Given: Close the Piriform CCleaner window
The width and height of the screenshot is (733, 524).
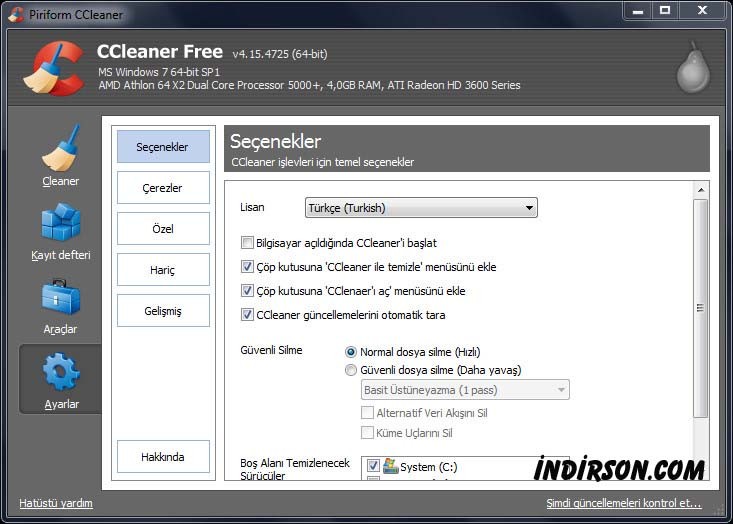Looking at the screenshot, I should coord(702,10).
